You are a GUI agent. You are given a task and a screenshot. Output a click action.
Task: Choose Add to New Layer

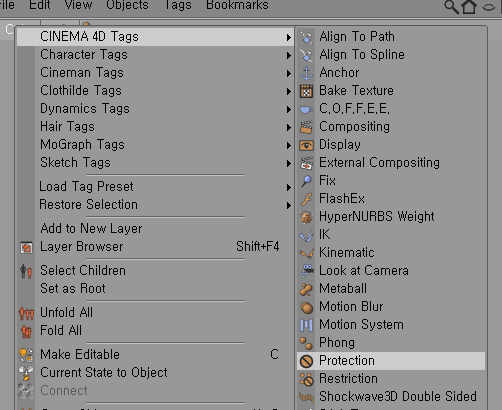point(91,229)
